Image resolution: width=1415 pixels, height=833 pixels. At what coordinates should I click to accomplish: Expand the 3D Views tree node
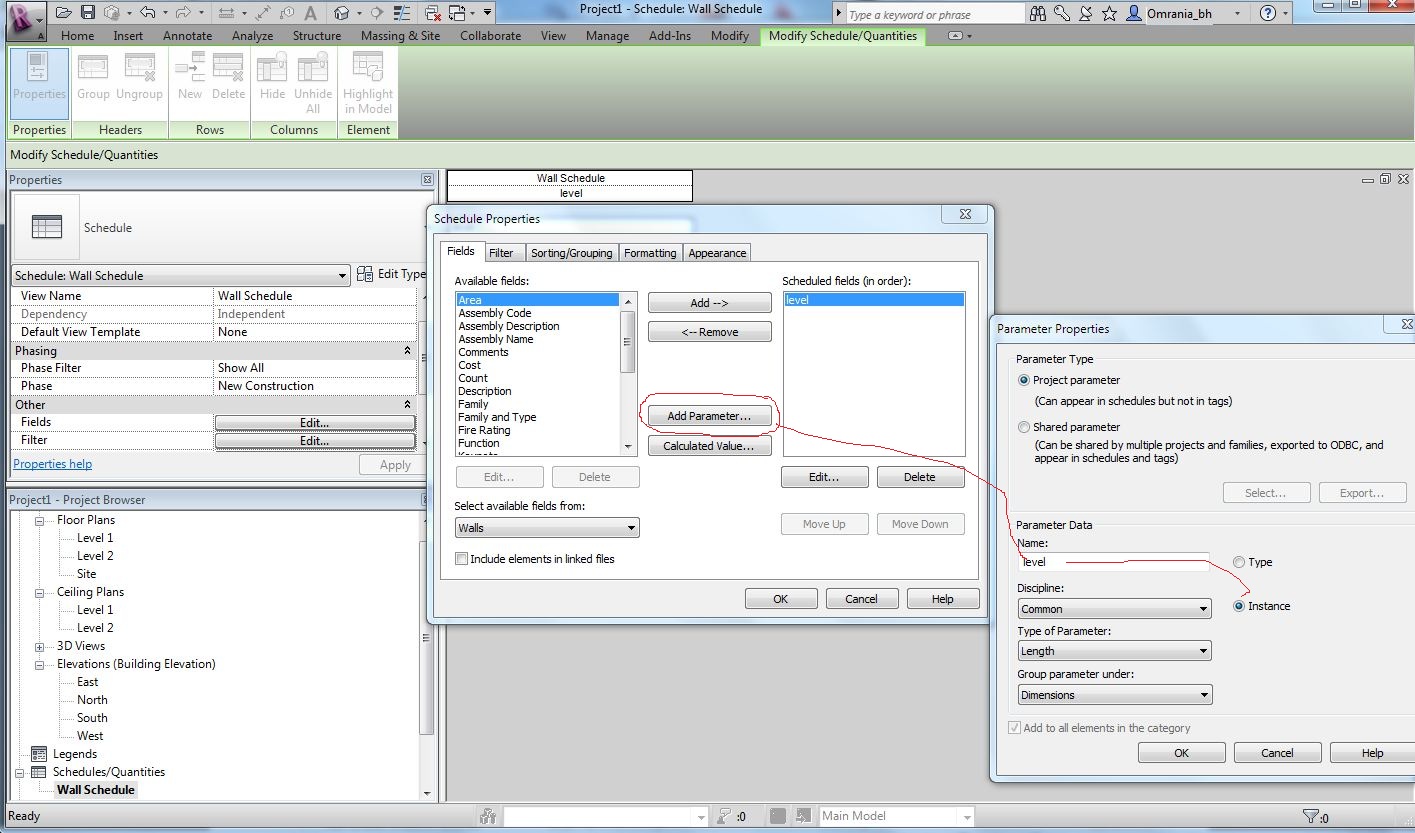click(x=39, y=647)
